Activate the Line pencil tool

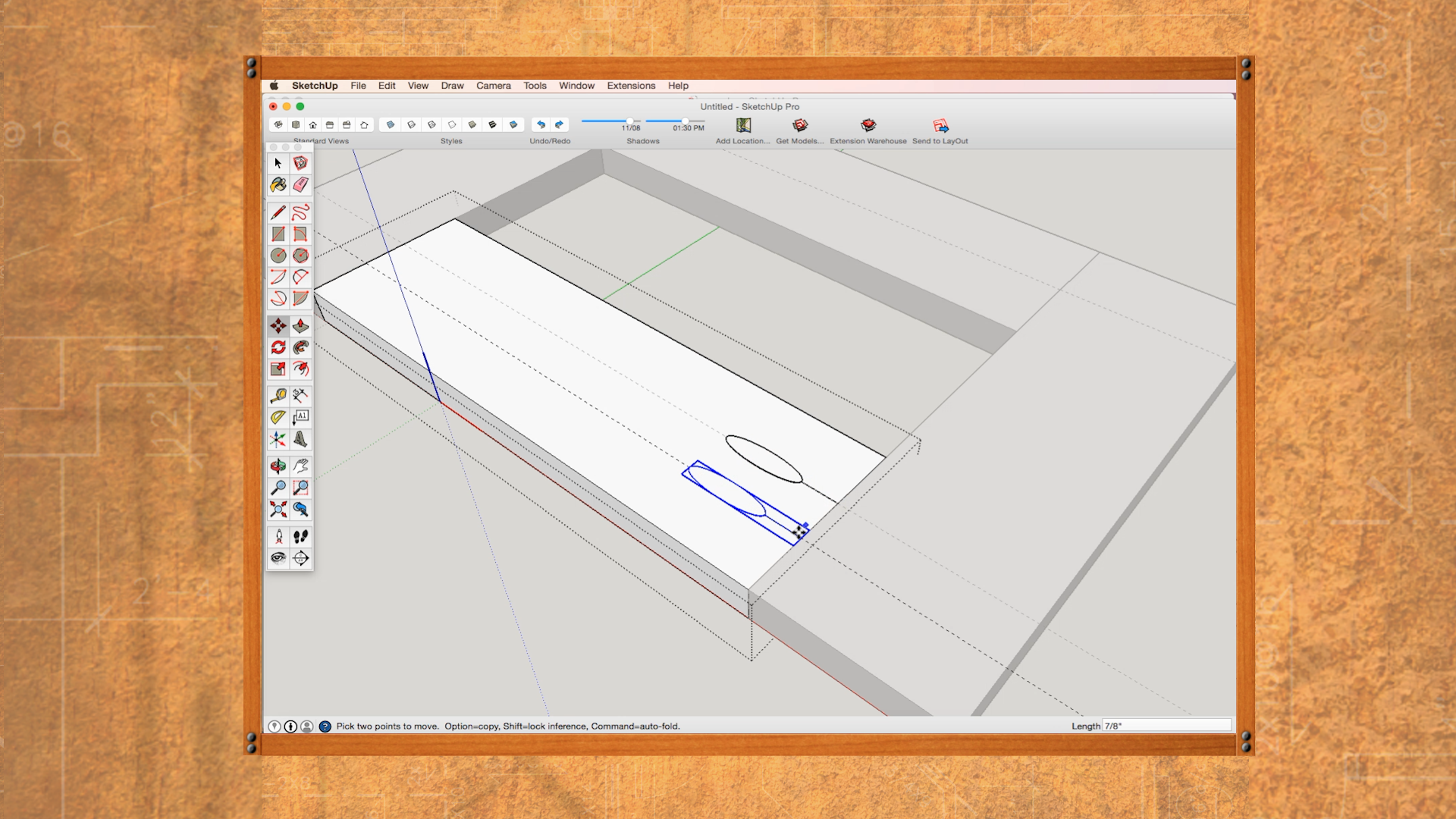pos(278,212)
